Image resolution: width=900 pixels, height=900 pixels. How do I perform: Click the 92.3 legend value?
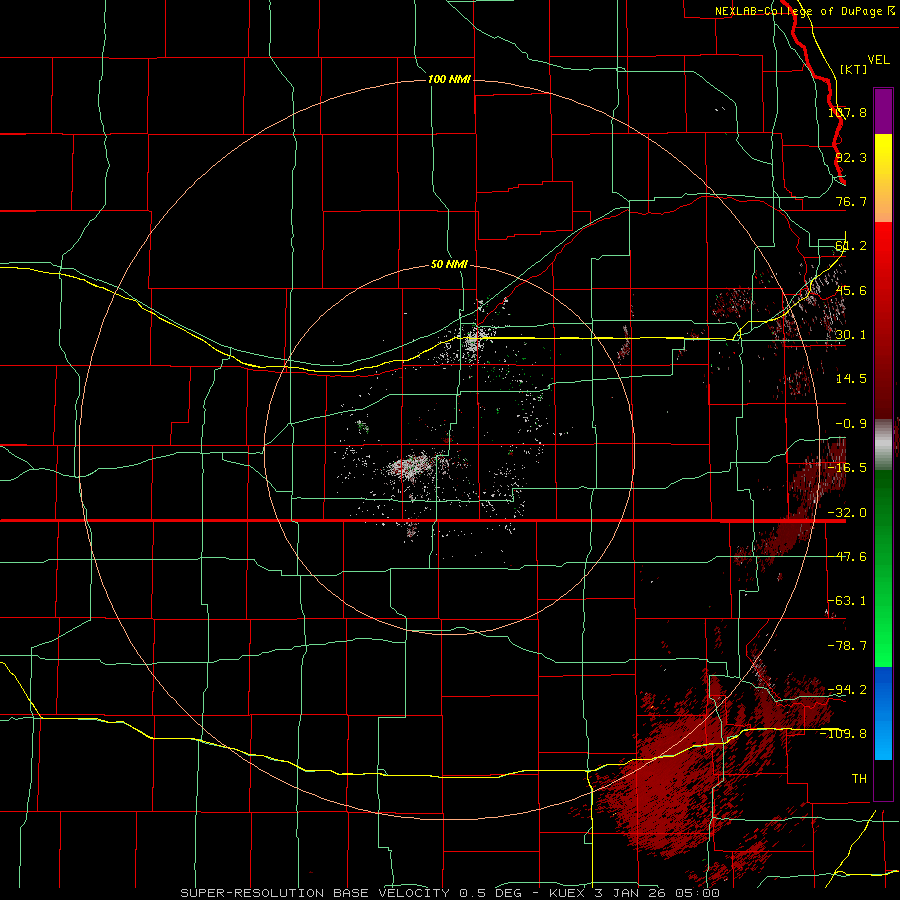pyautogui.click(x=851, y=157)
